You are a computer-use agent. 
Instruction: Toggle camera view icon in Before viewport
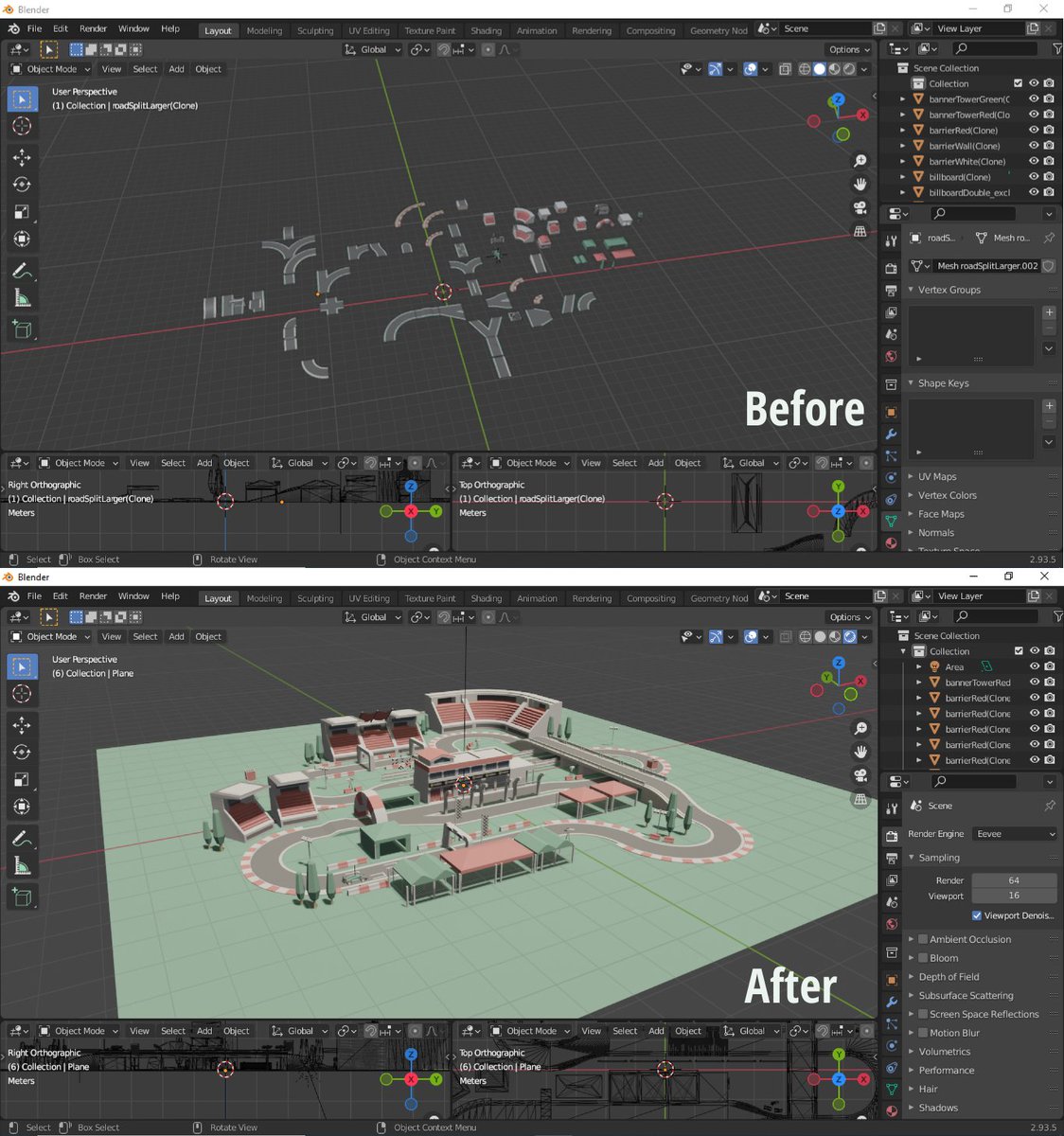point(860,207)
